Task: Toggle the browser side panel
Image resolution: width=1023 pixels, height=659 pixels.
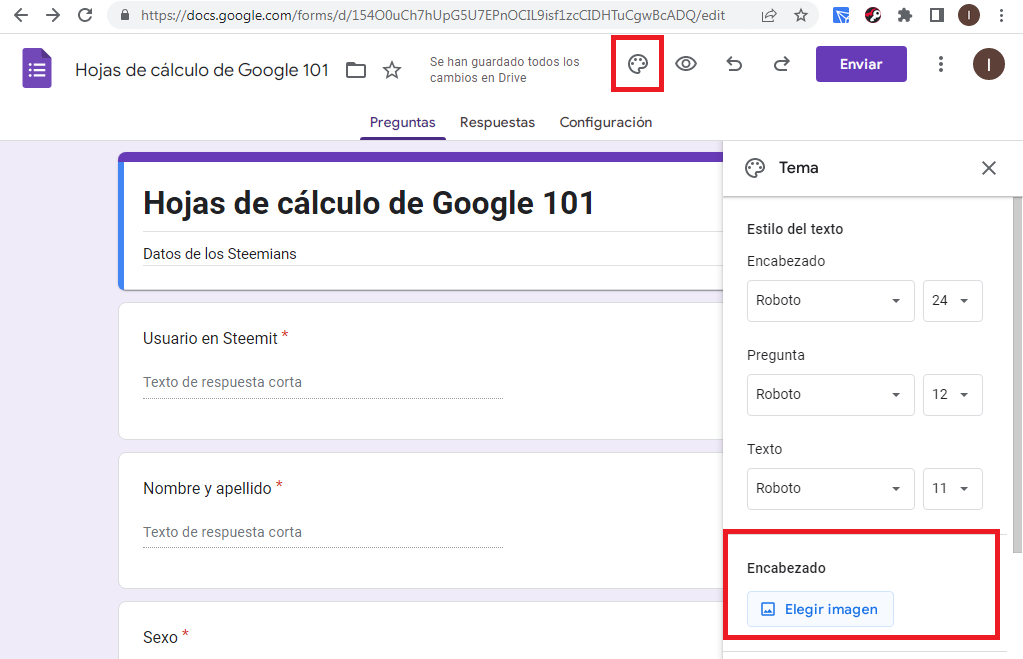Action: pyautogui.click(x=937, y=15)
